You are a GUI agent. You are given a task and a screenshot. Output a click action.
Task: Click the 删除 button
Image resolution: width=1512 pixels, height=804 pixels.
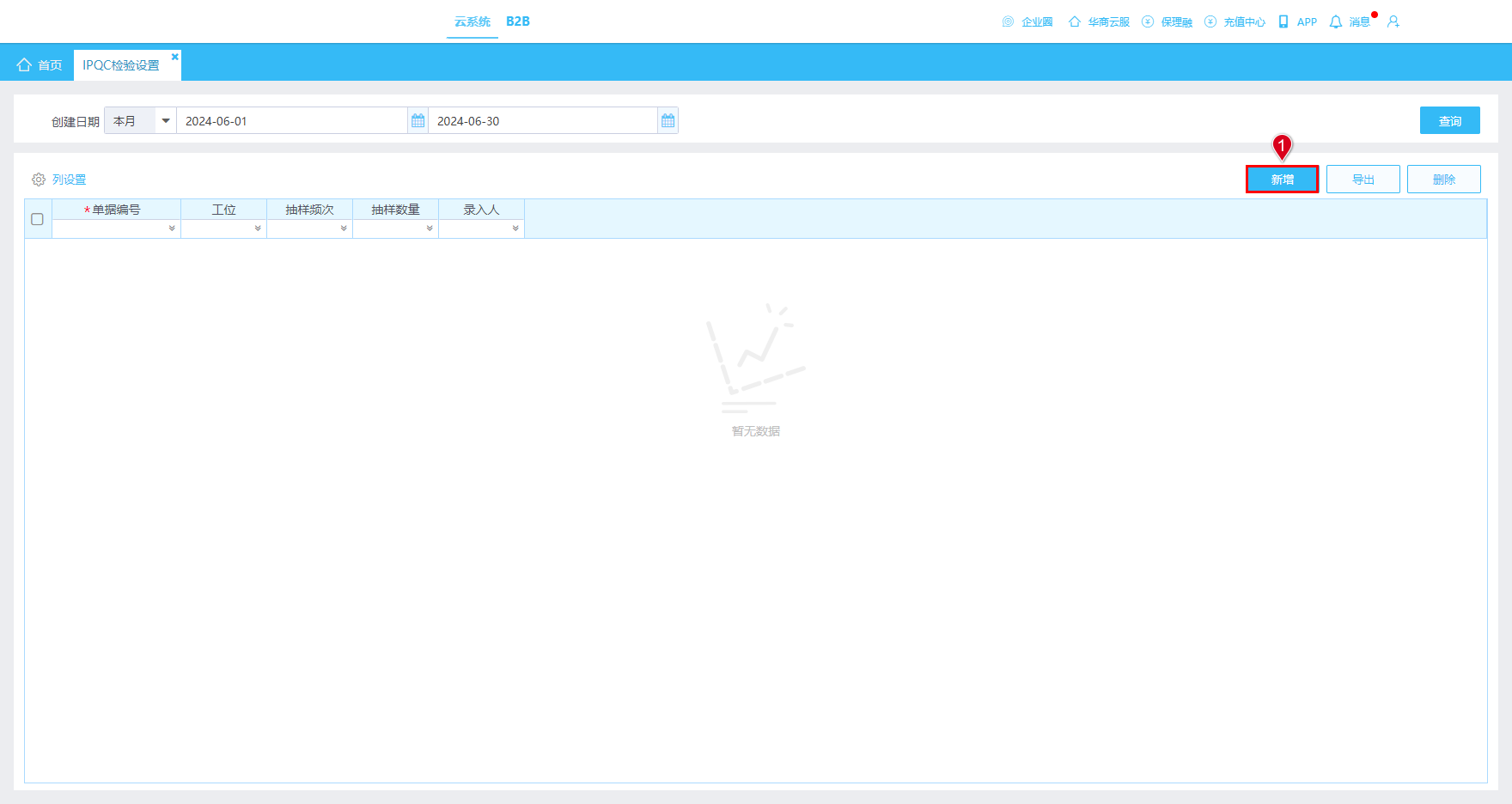point(1444,180)
